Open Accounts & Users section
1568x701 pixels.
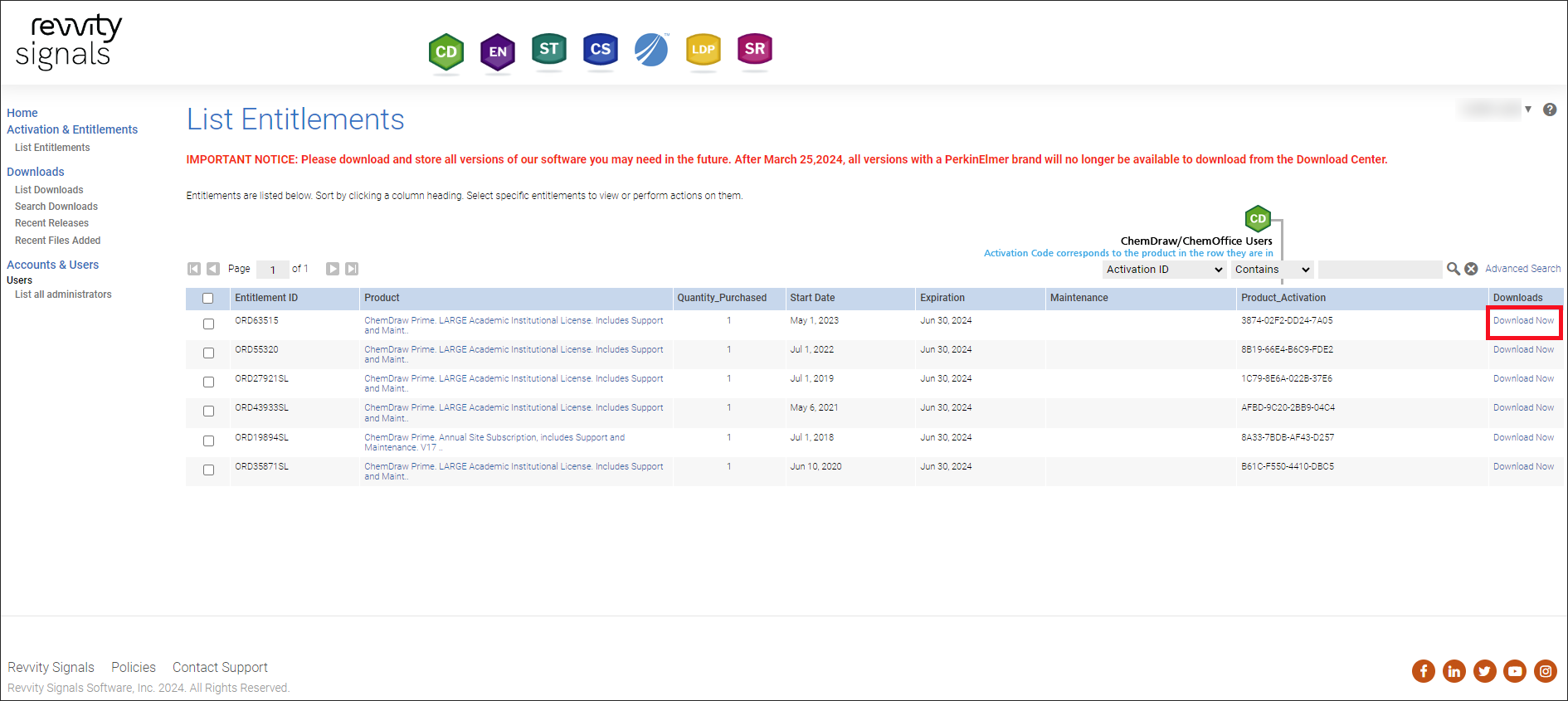[53, 265]
